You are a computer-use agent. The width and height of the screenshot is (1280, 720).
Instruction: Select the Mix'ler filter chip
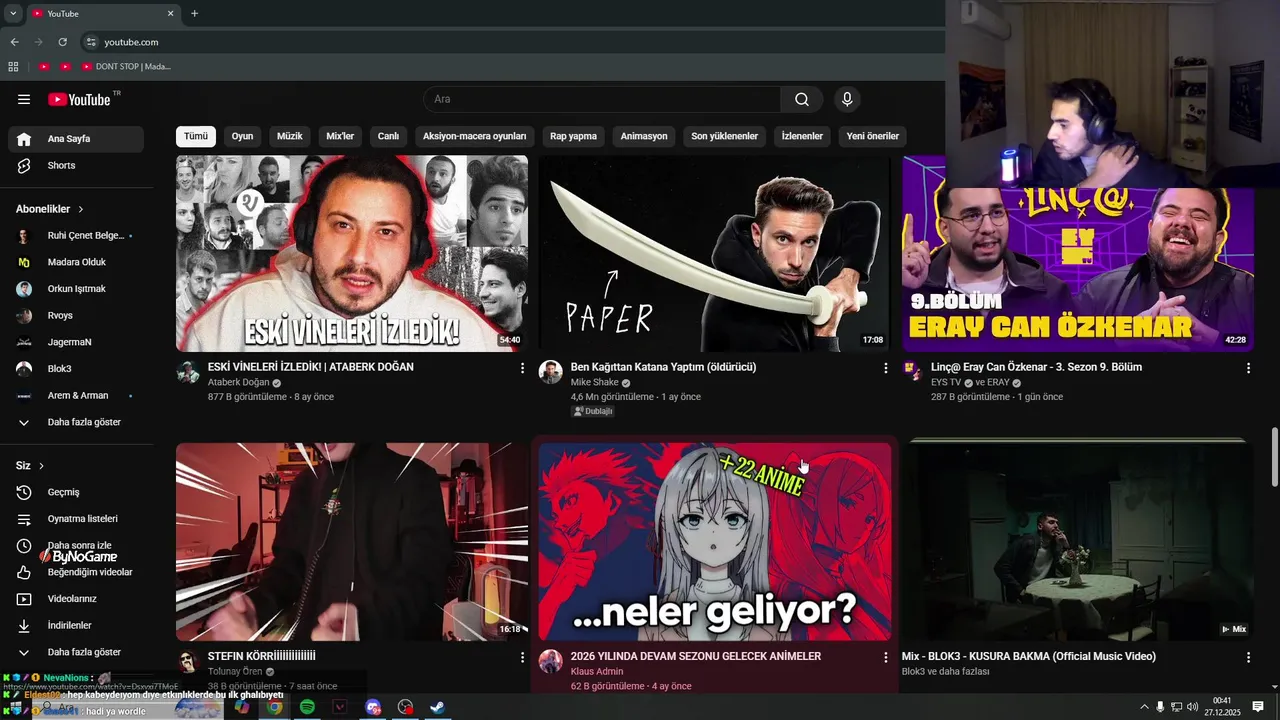pyautogui.click(x=340, y=136)
